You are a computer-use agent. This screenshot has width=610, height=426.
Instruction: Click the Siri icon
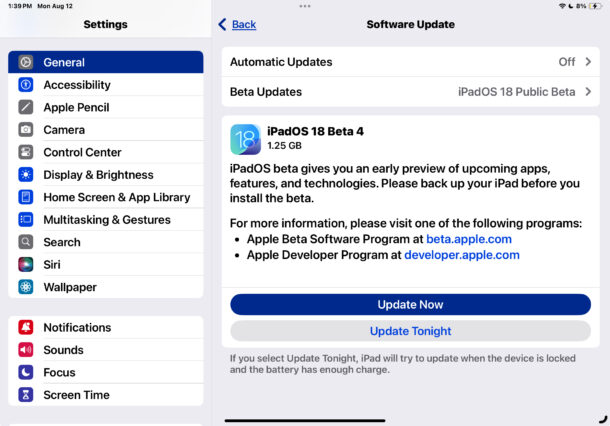click(26, 265)
